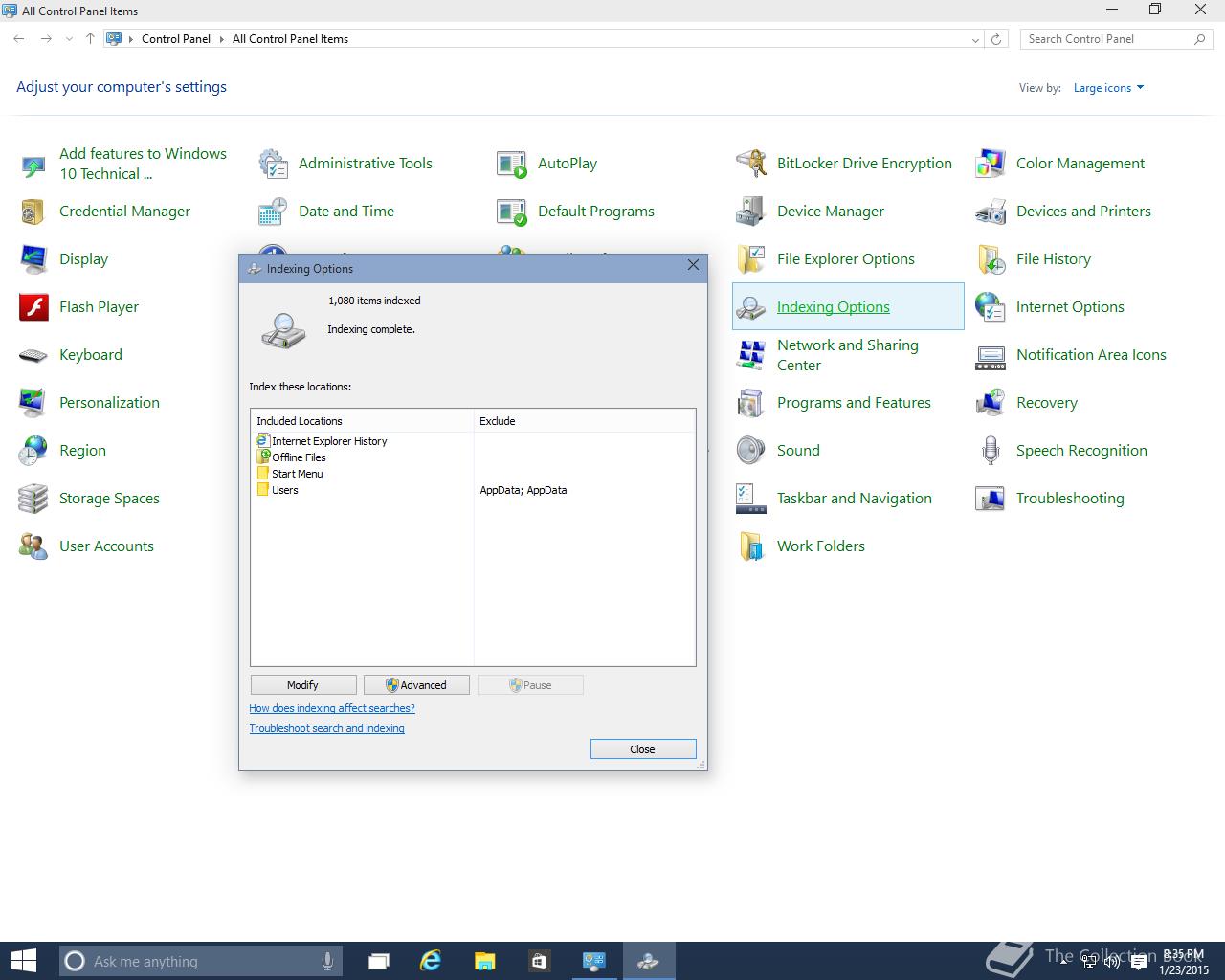Click the Exclude column header
This screenshot has width=1225, height=980.
click(x=585, y=421)
